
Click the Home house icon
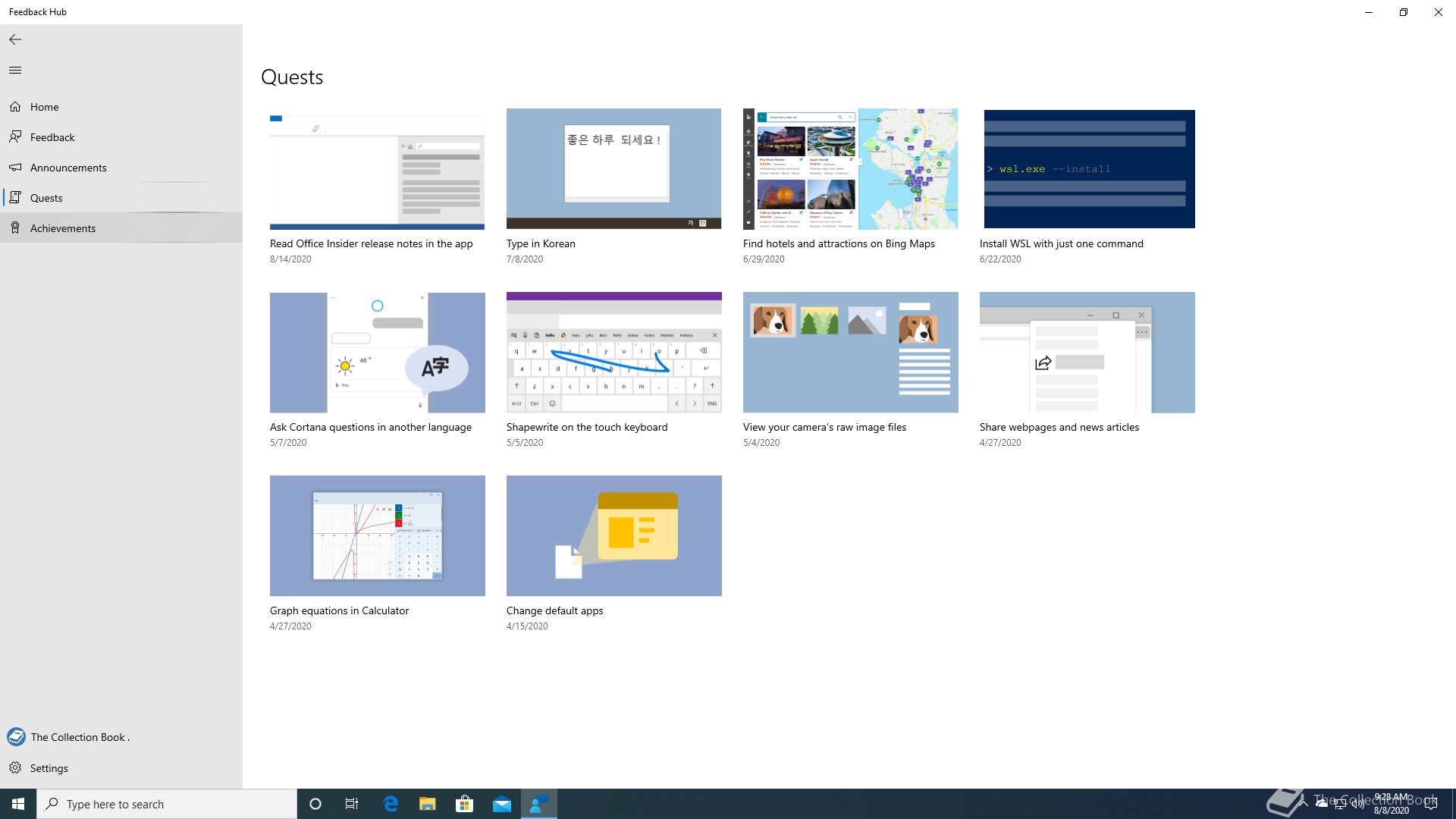point(15,107)
